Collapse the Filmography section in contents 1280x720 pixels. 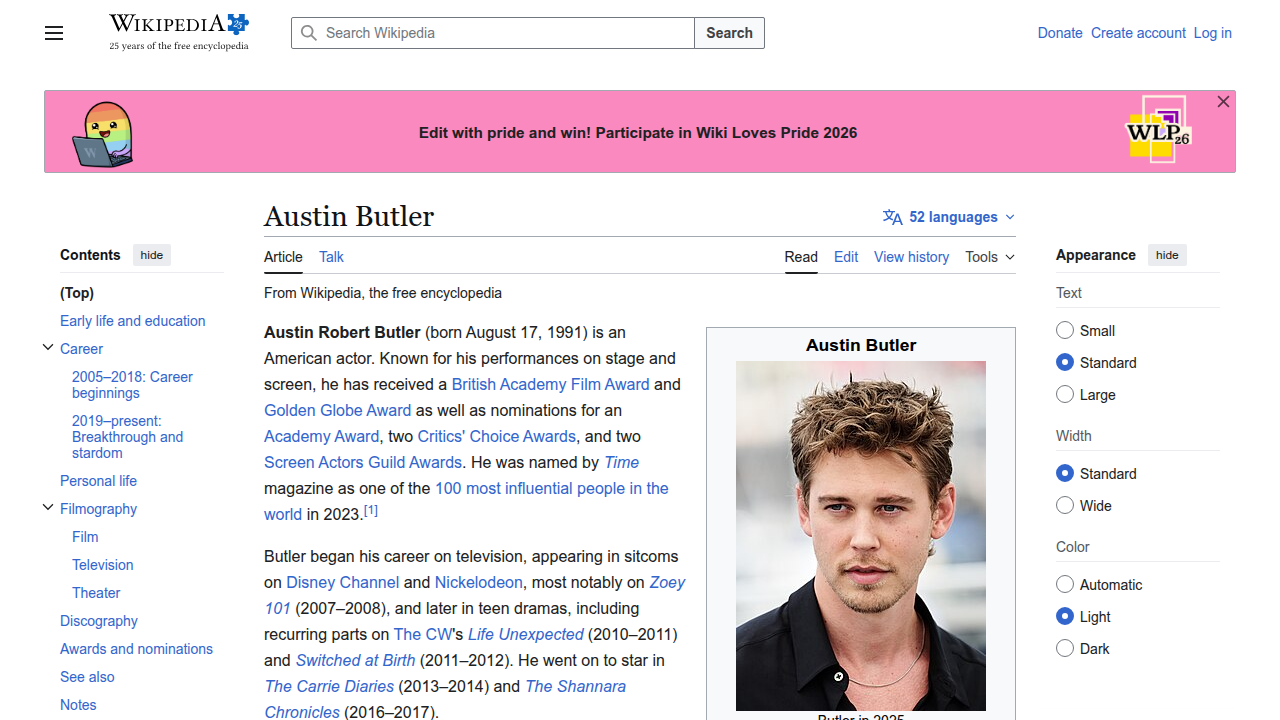pos(47,508)
